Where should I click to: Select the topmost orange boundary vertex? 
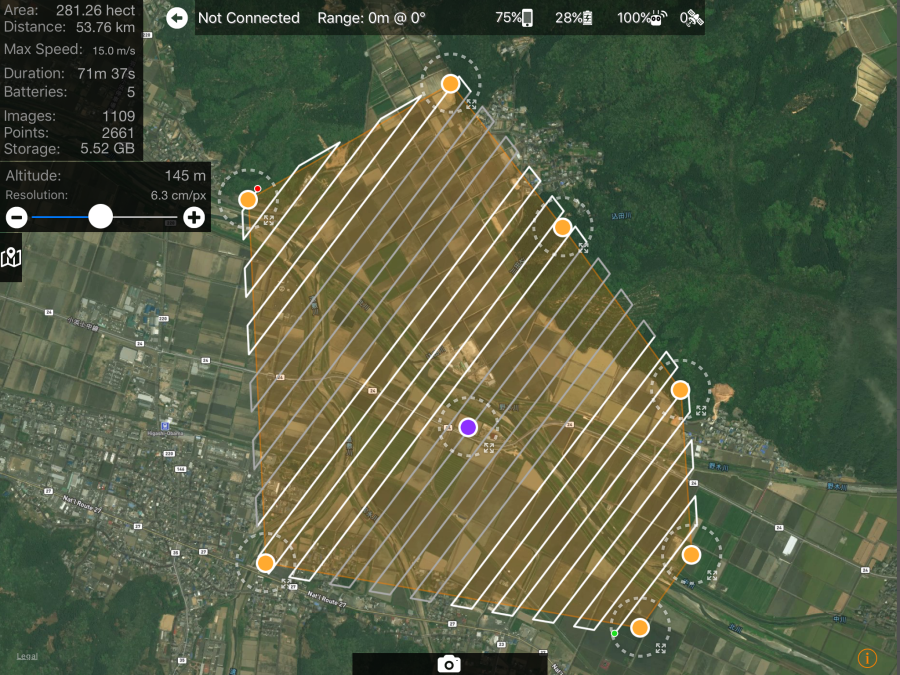pyautogui.click(x=451, y=83)
